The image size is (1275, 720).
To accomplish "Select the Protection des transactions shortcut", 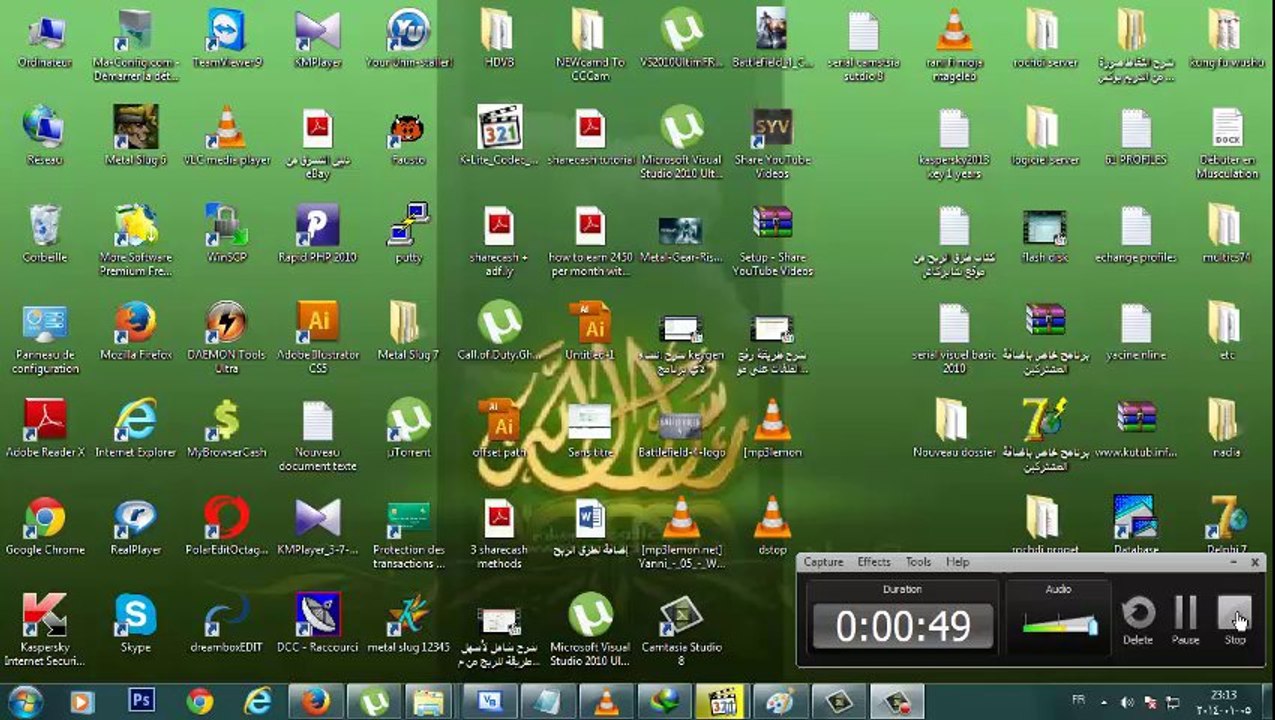I will [x=408, y=533].
